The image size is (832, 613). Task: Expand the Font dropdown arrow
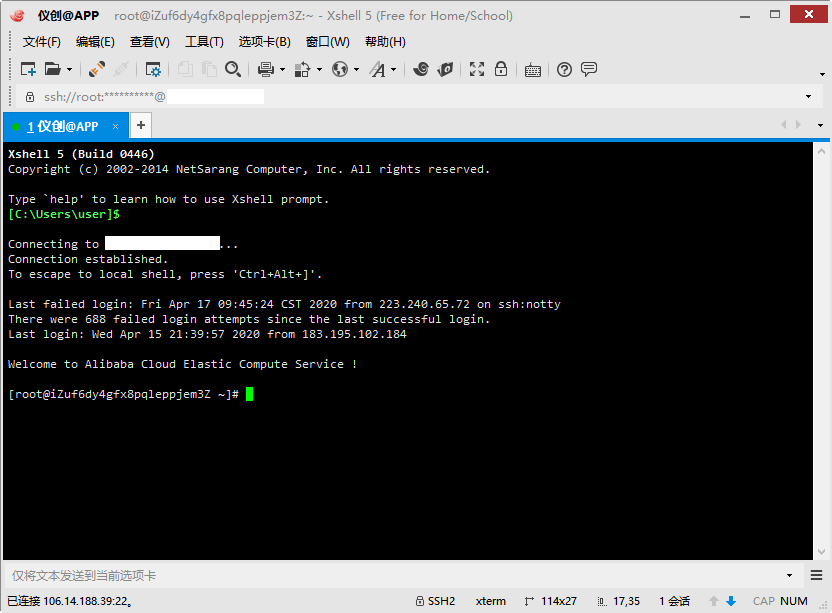click(x=394, y=70)
